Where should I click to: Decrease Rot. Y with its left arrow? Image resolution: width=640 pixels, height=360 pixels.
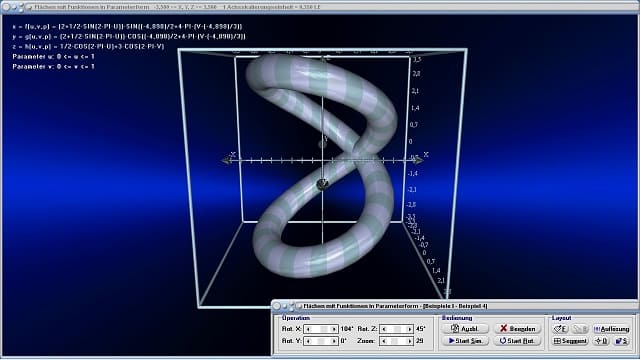tap(308, 341)
